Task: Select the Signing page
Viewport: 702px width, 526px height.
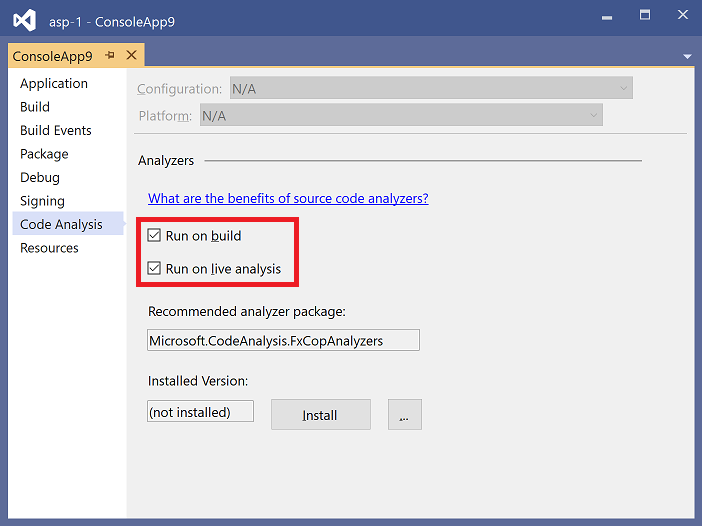Action: click(x=42, y=201)
